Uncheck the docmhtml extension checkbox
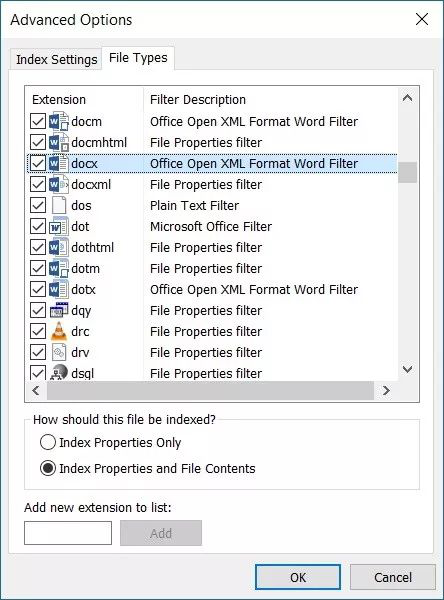The image size is (444, 600). (38, 142)
